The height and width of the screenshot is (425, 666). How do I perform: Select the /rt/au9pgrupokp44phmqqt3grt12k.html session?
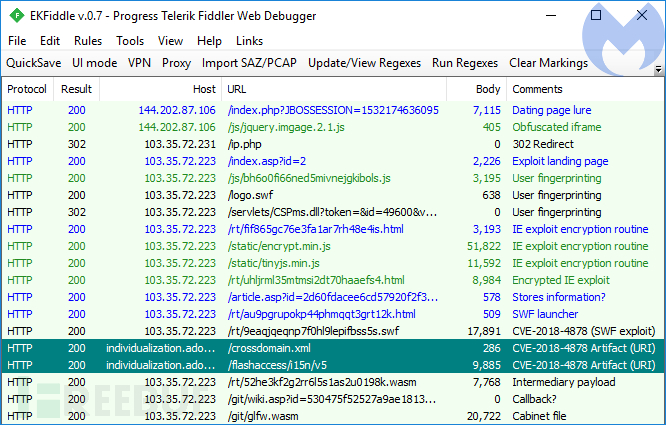[333, 314]
